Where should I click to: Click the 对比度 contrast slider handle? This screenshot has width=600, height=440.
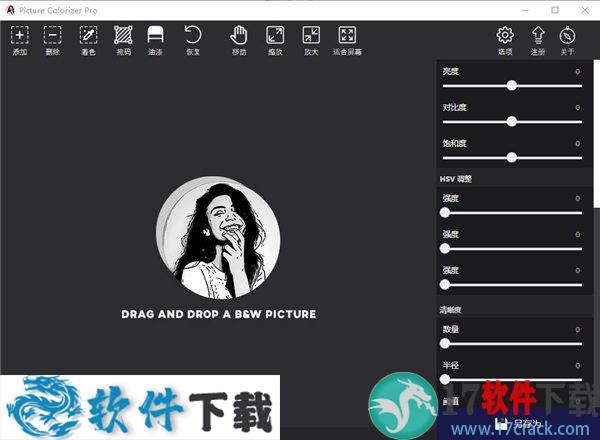(512, 122)
